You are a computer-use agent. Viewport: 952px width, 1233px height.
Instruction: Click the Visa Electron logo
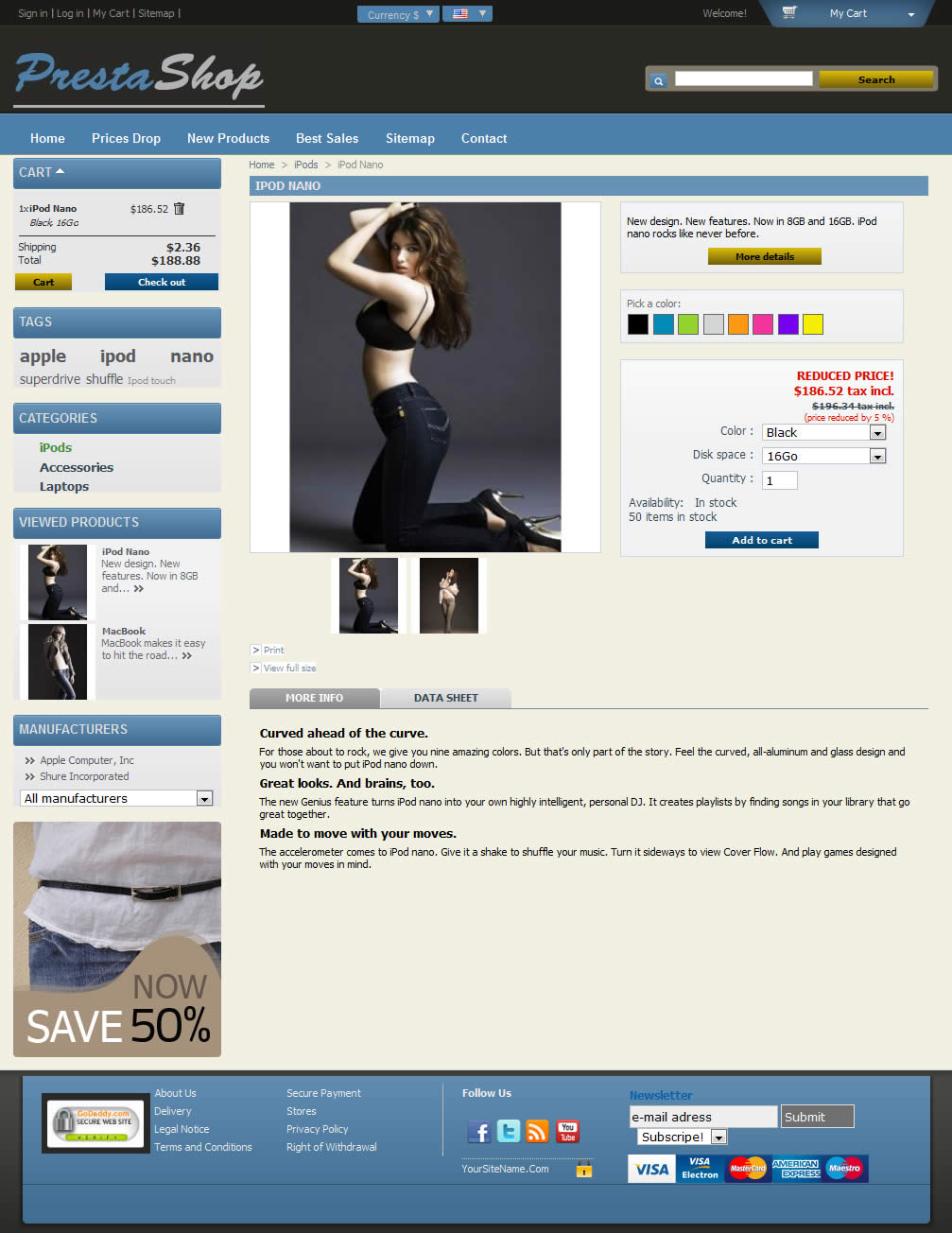[x=700, y=1169]
